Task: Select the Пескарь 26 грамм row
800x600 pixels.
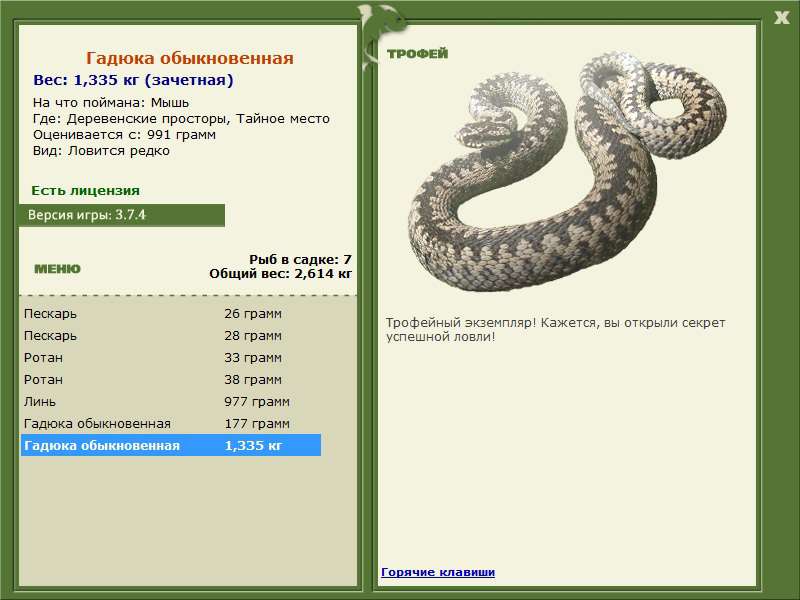Action: pos(171,313)
